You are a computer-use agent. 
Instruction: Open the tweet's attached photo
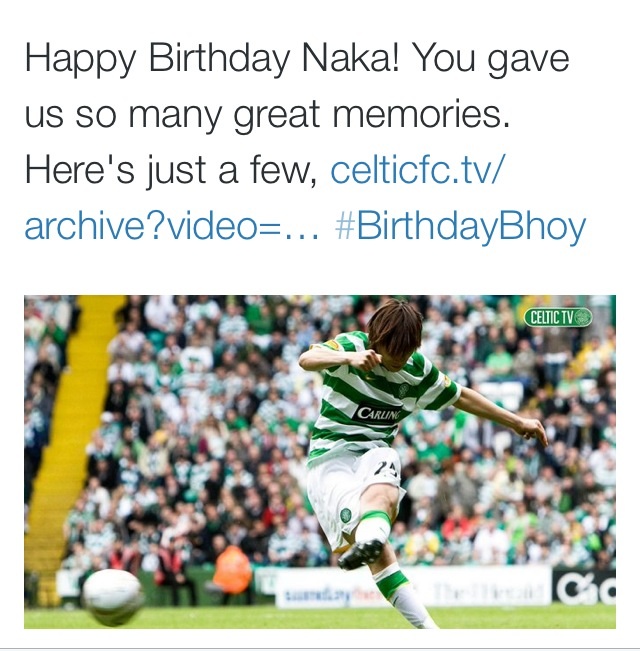[320, 462]
